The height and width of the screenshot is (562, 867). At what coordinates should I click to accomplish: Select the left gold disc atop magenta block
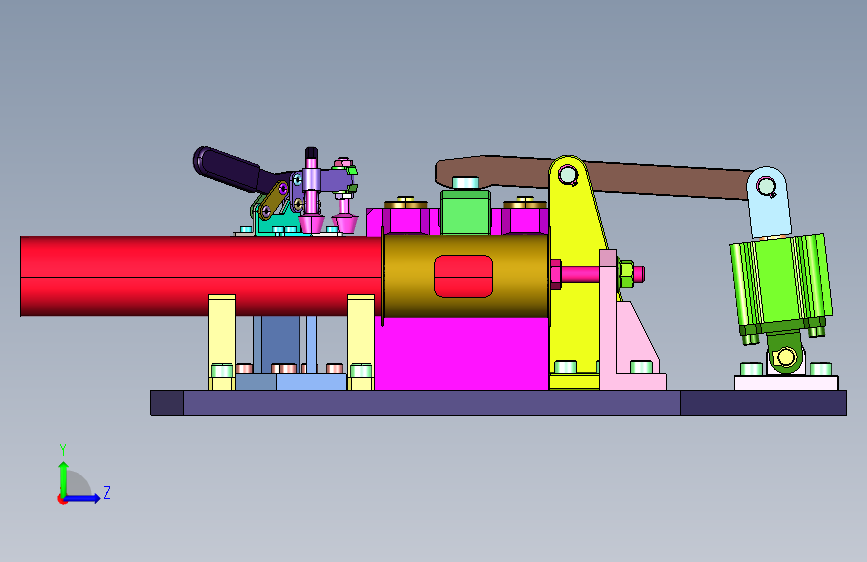point(406,202)
